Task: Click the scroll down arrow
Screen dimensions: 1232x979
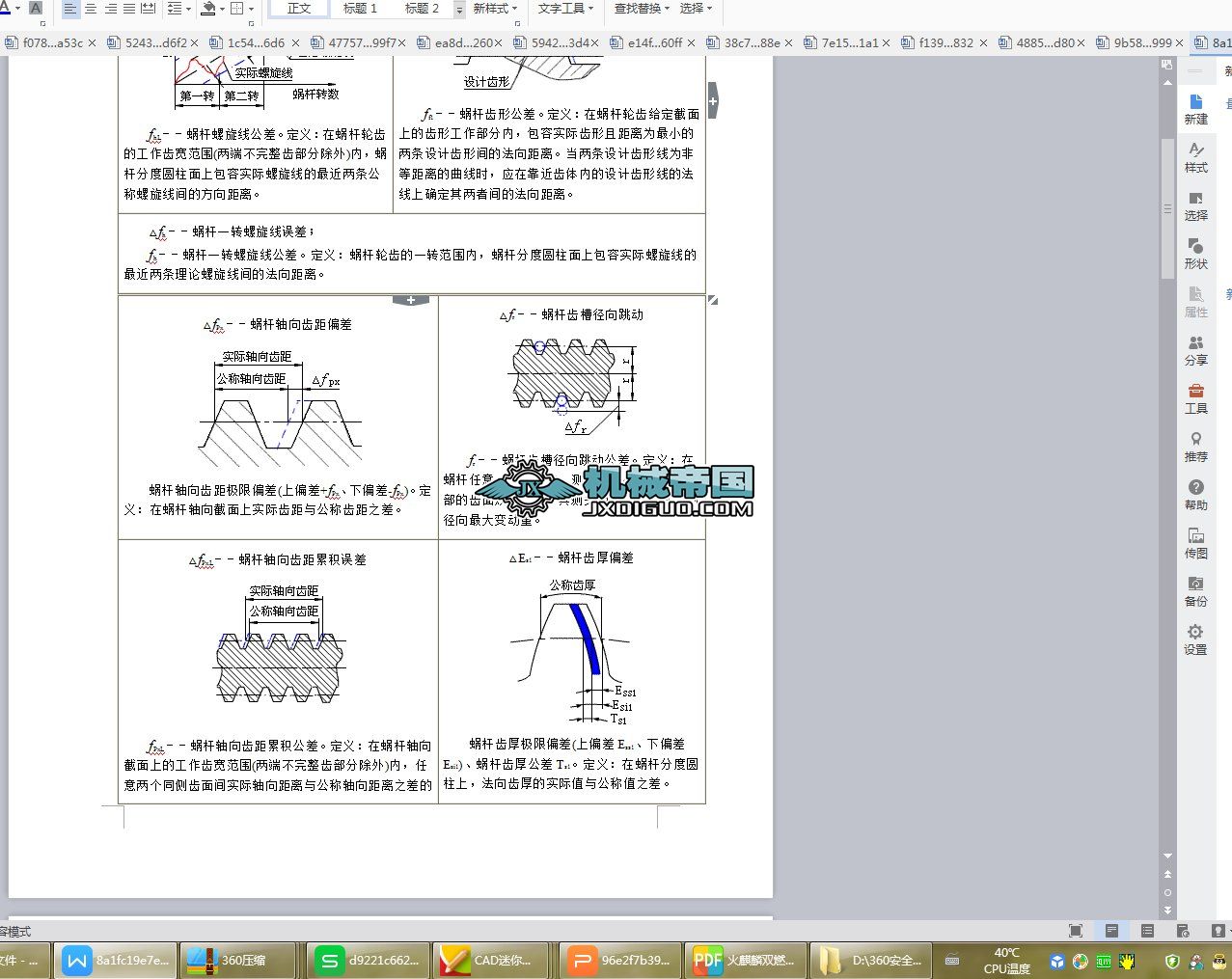Action: click(x=1167, y=856)
